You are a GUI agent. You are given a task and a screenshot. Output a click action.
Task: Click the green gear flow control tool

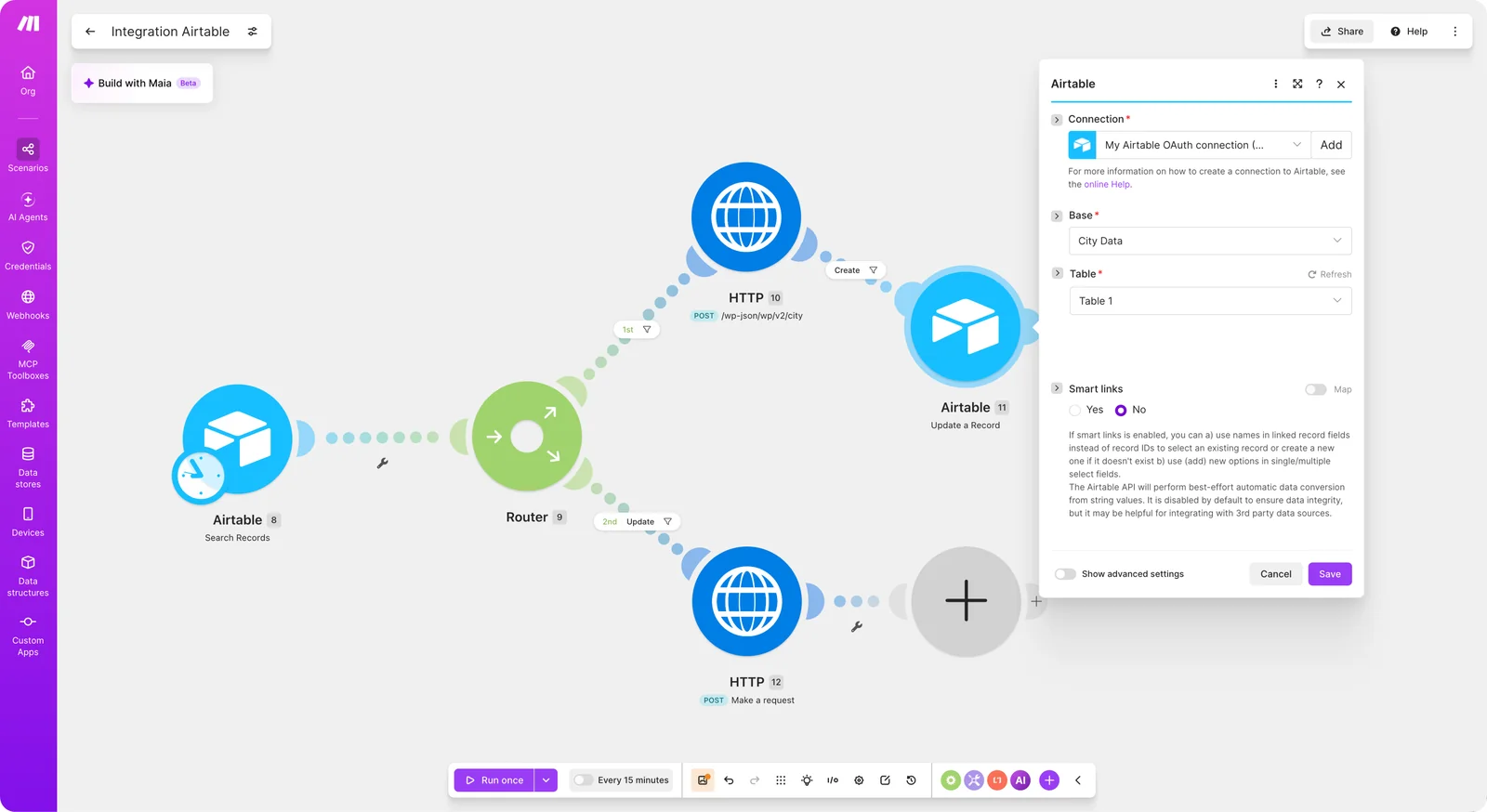[951, 780]
